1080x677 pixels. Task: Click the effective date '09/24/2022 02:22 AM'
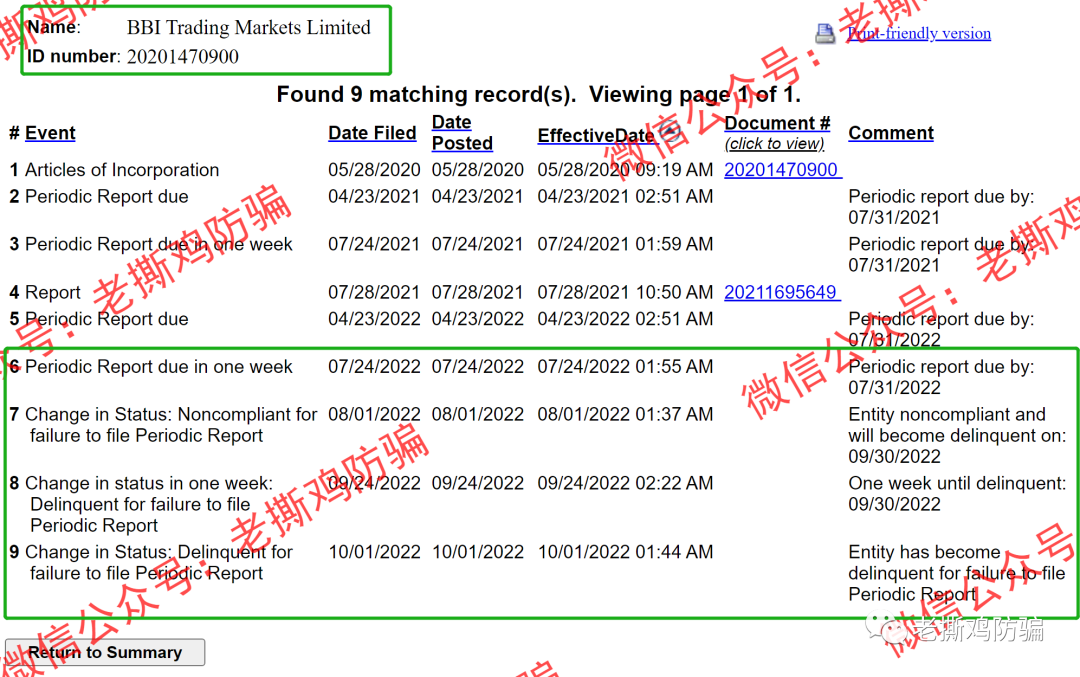(625, 483)
